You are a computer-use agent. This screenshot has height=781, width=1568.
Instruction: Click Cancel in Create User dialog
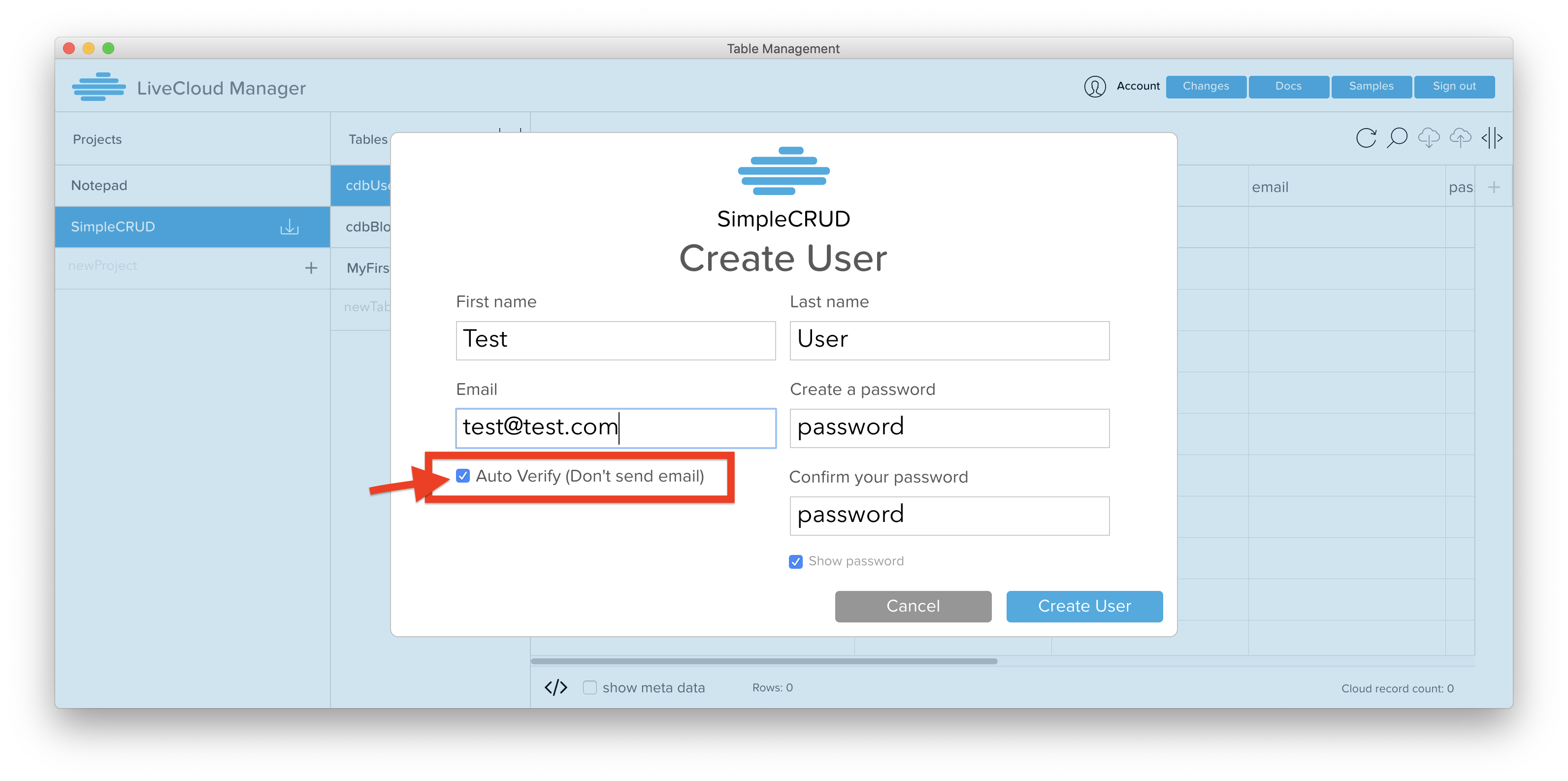pos(913,606)
